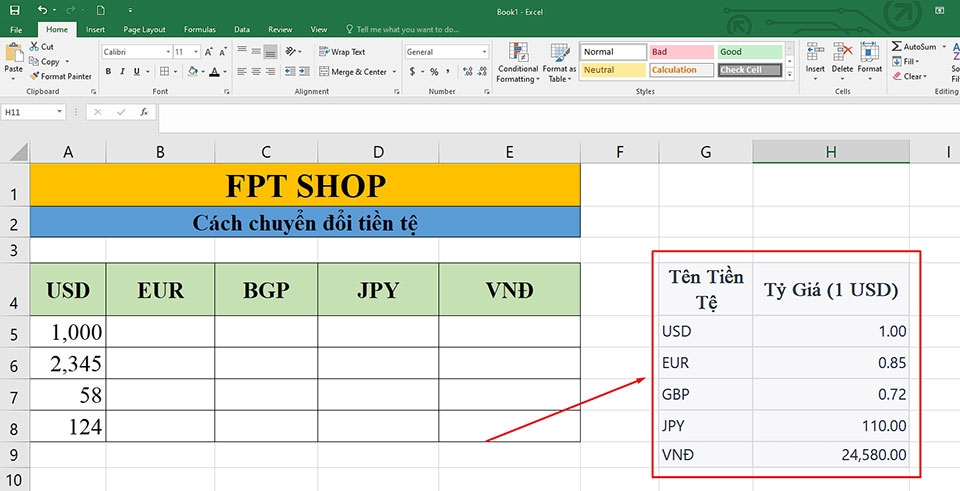Open the General number format dropdown

pyautogui.click(x=485, y=52)
